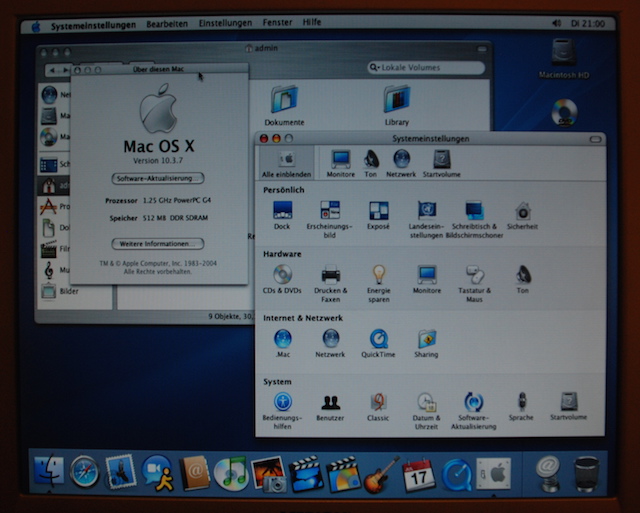Open the search scope magnifier dropdown

pyautogui.click(x=374, y=67)
